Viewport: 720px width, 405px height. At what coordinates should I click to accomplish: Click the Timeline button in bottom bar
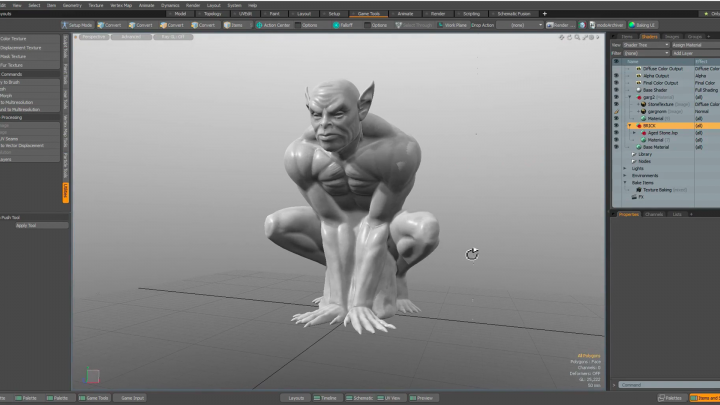coord(328,398)
